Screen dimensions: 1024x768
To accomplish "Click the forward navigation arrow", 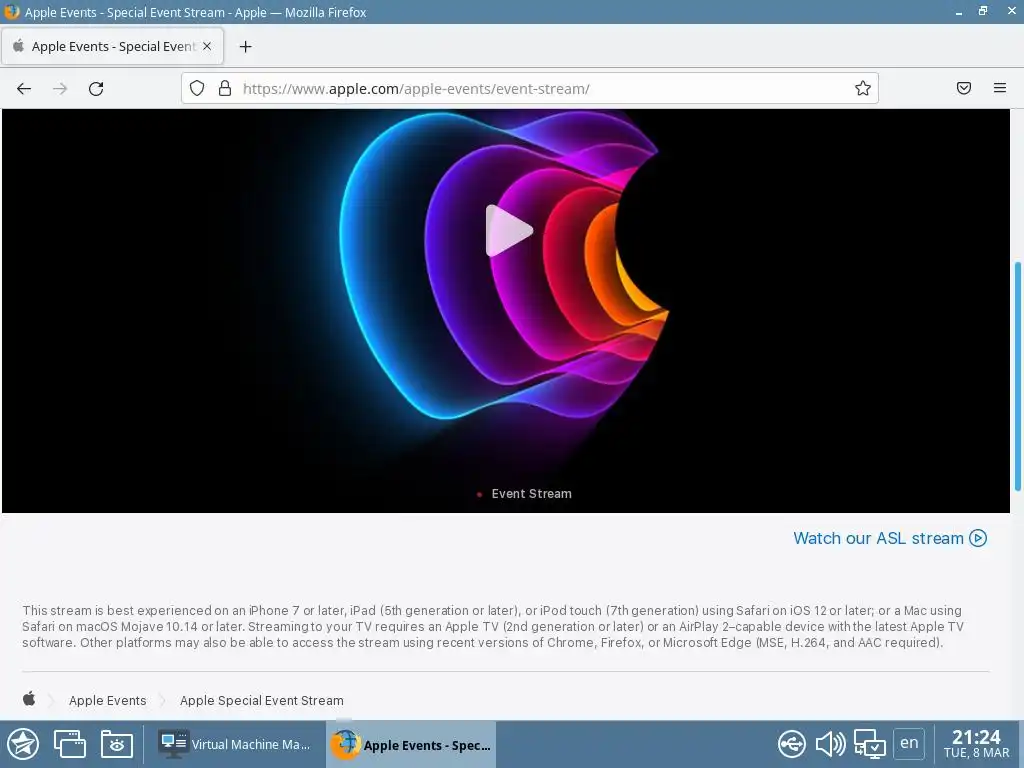I will [60, 89].
